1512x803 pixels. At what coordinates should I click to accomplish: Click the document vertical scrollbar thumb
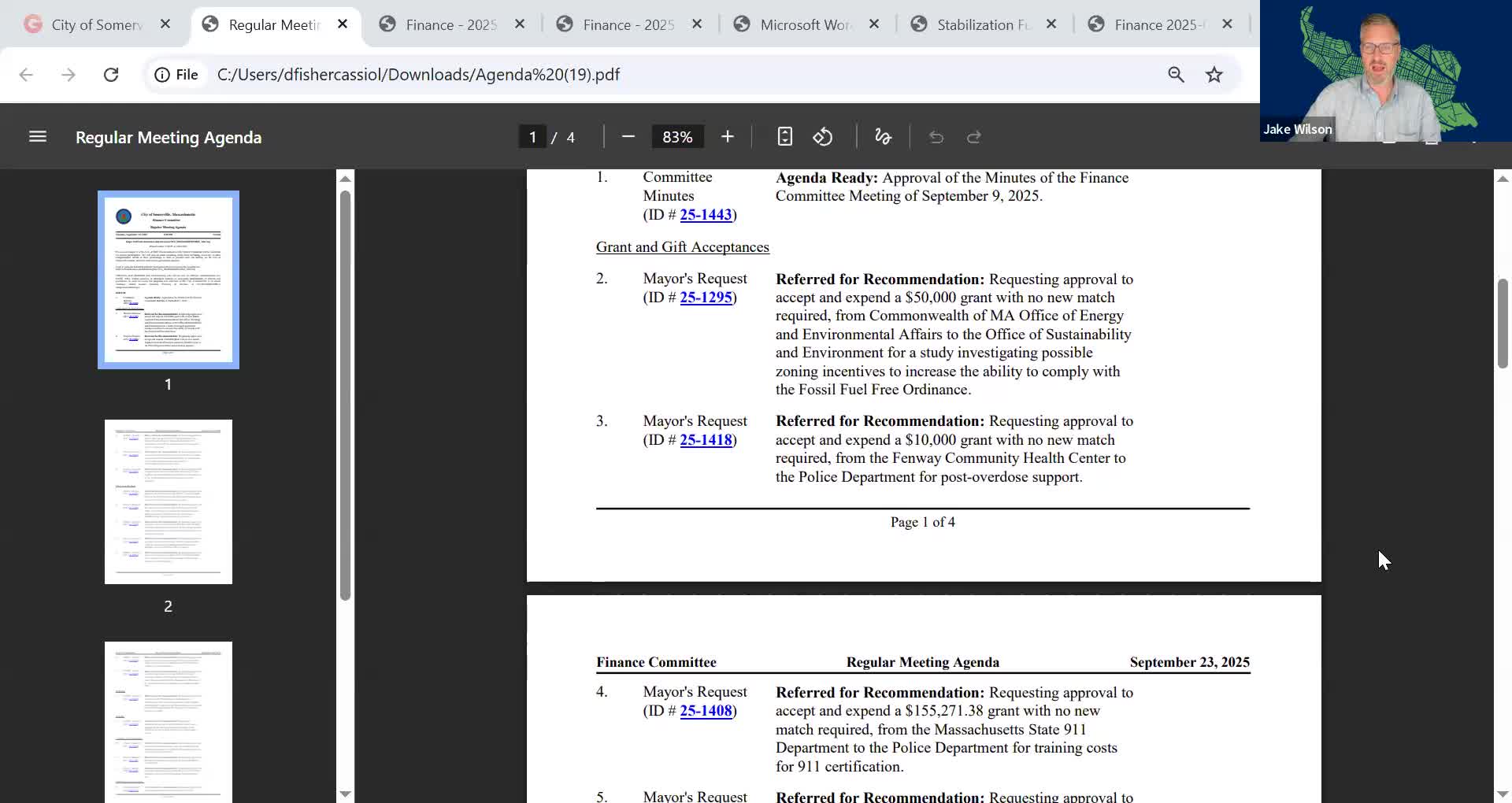(x=1503, y=323)
